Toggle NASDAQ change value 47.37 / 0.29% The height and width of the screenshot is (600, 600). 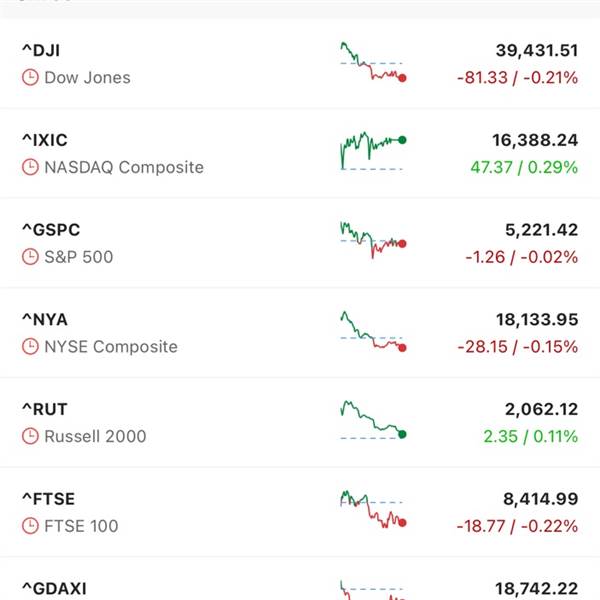point(524,167)
